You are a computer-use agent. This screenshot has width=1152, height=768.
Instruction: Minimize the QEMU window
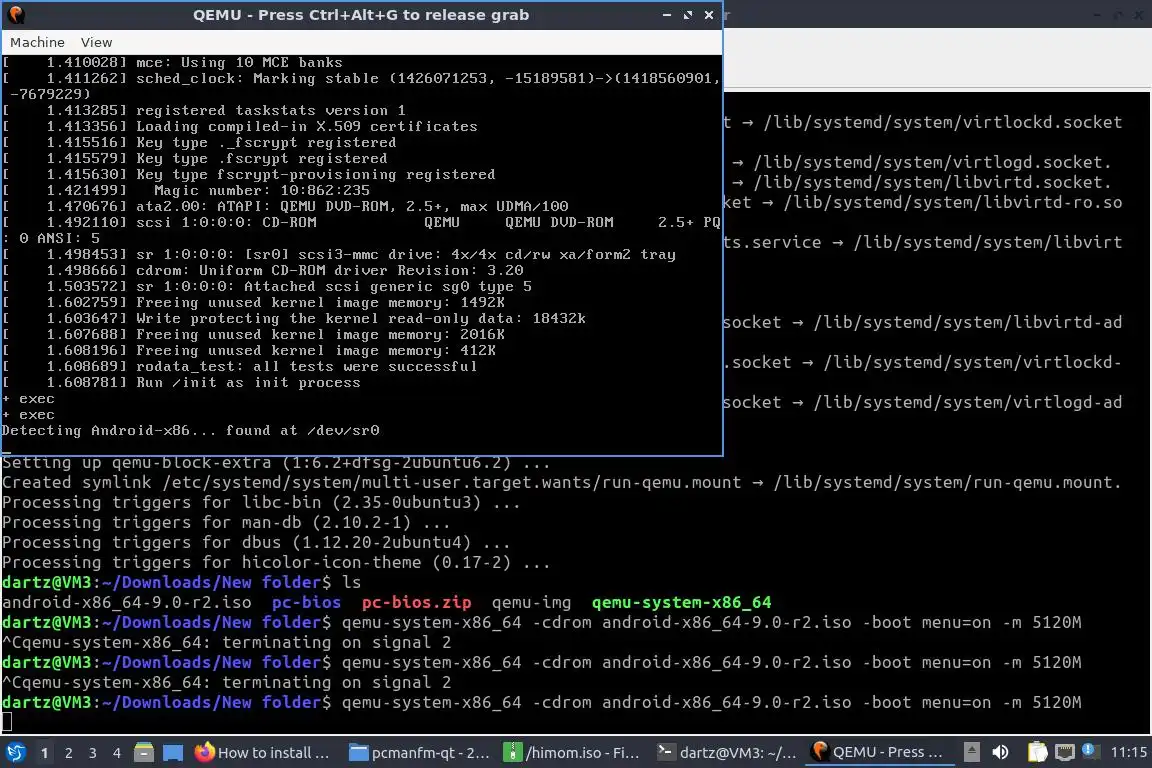point(666,15)
